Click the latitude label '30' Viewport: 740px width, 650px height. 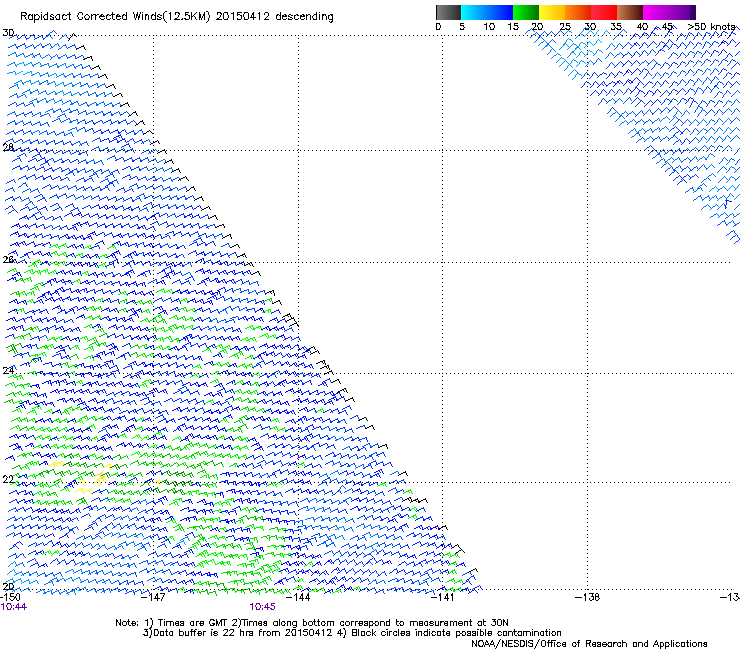(x=8, y=33)
